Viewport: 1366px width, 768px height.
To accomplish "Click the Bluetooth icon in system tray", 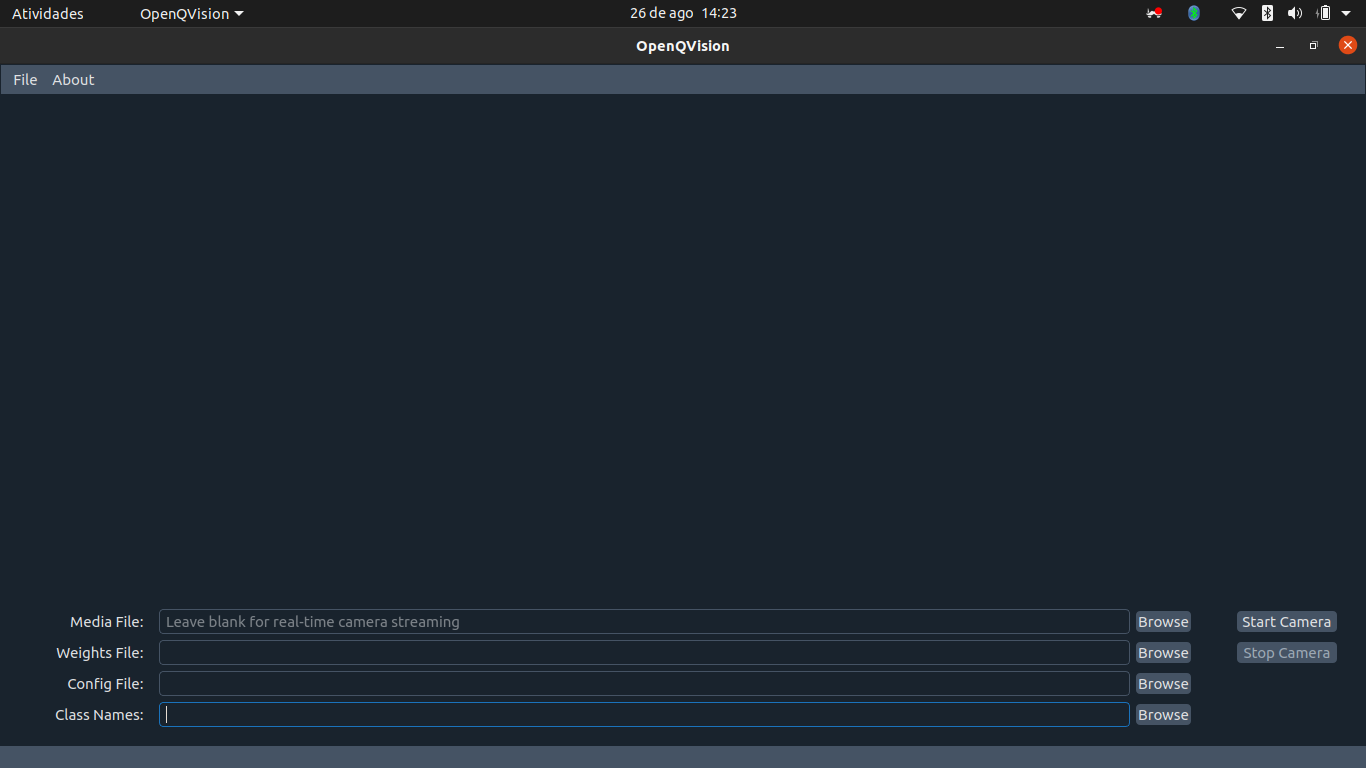I will pyautogui.click(x=1267, y=14).
